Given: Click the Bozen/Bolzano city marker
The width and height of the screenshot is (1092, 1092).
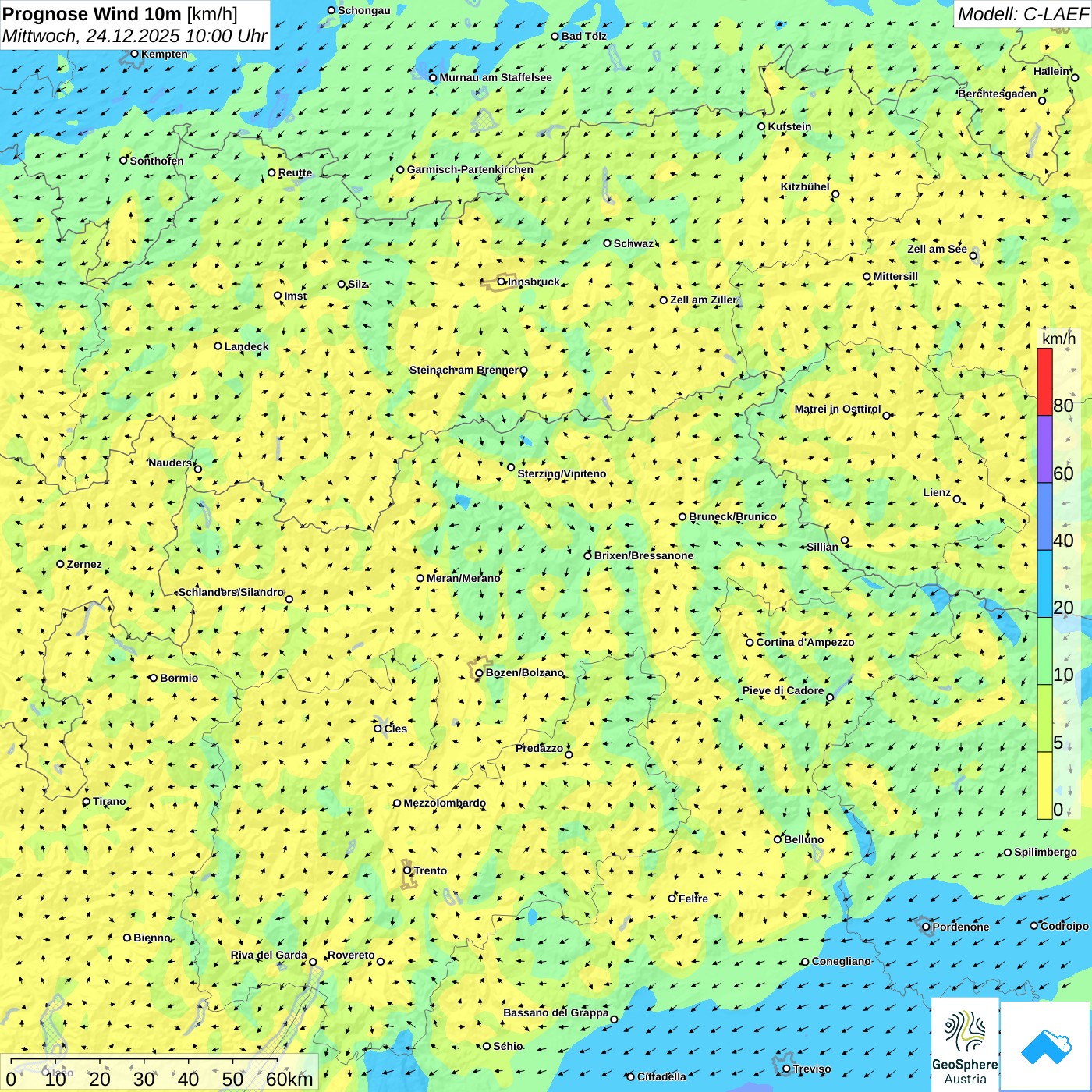Looking at the screenshot, I should 479,673.
